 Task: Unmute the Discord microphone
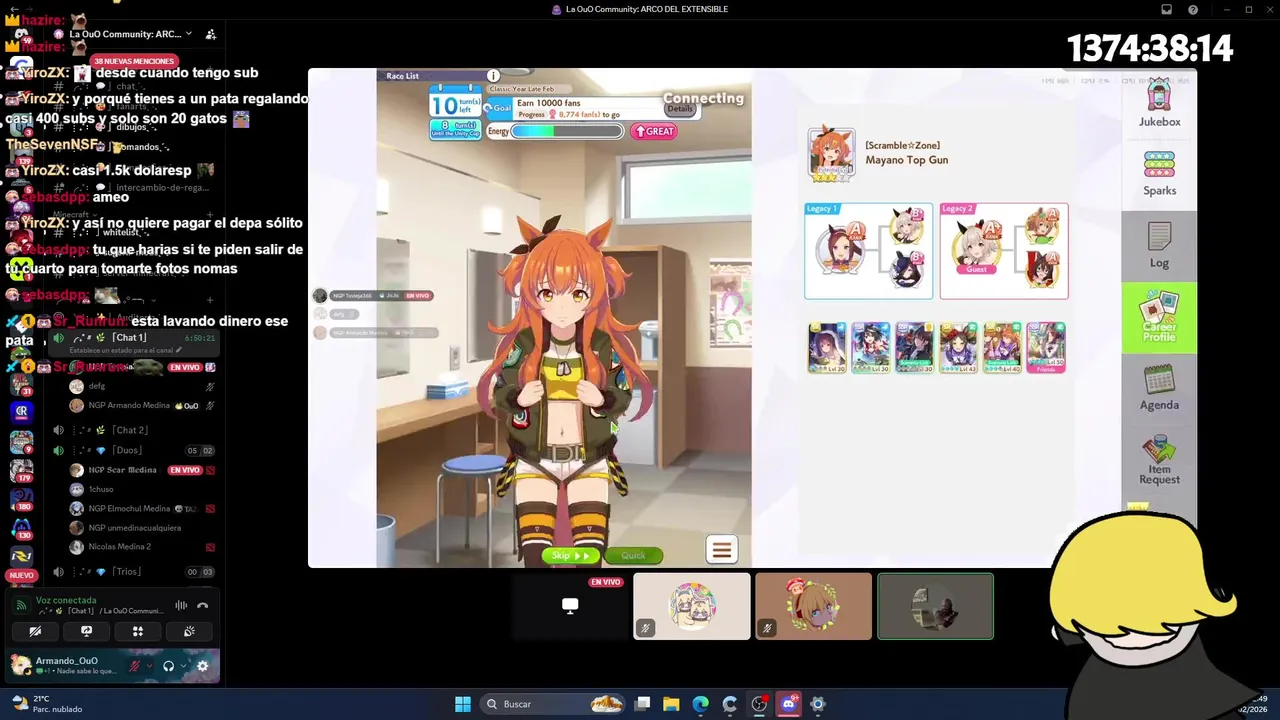[x=135, y=666]
